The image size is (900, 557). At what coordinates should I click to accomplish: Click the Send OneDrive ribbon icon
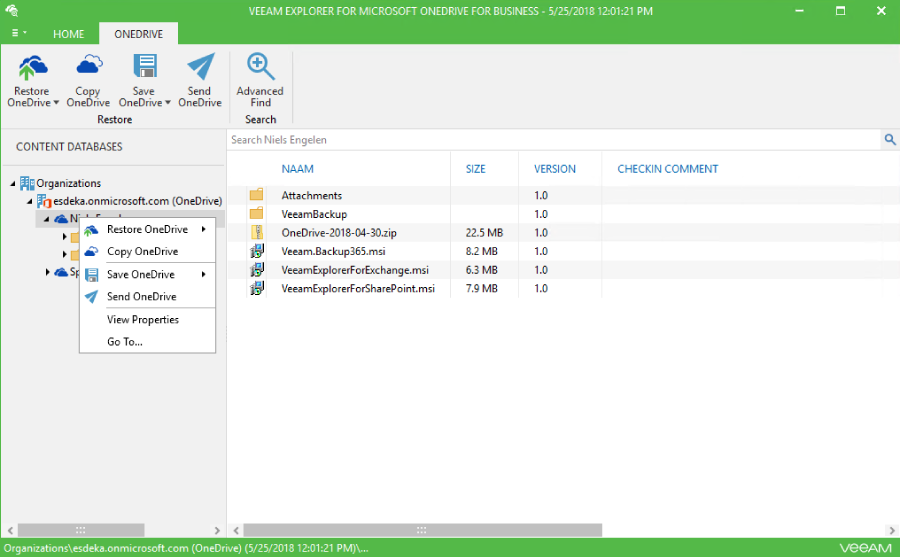pos(201,67)
